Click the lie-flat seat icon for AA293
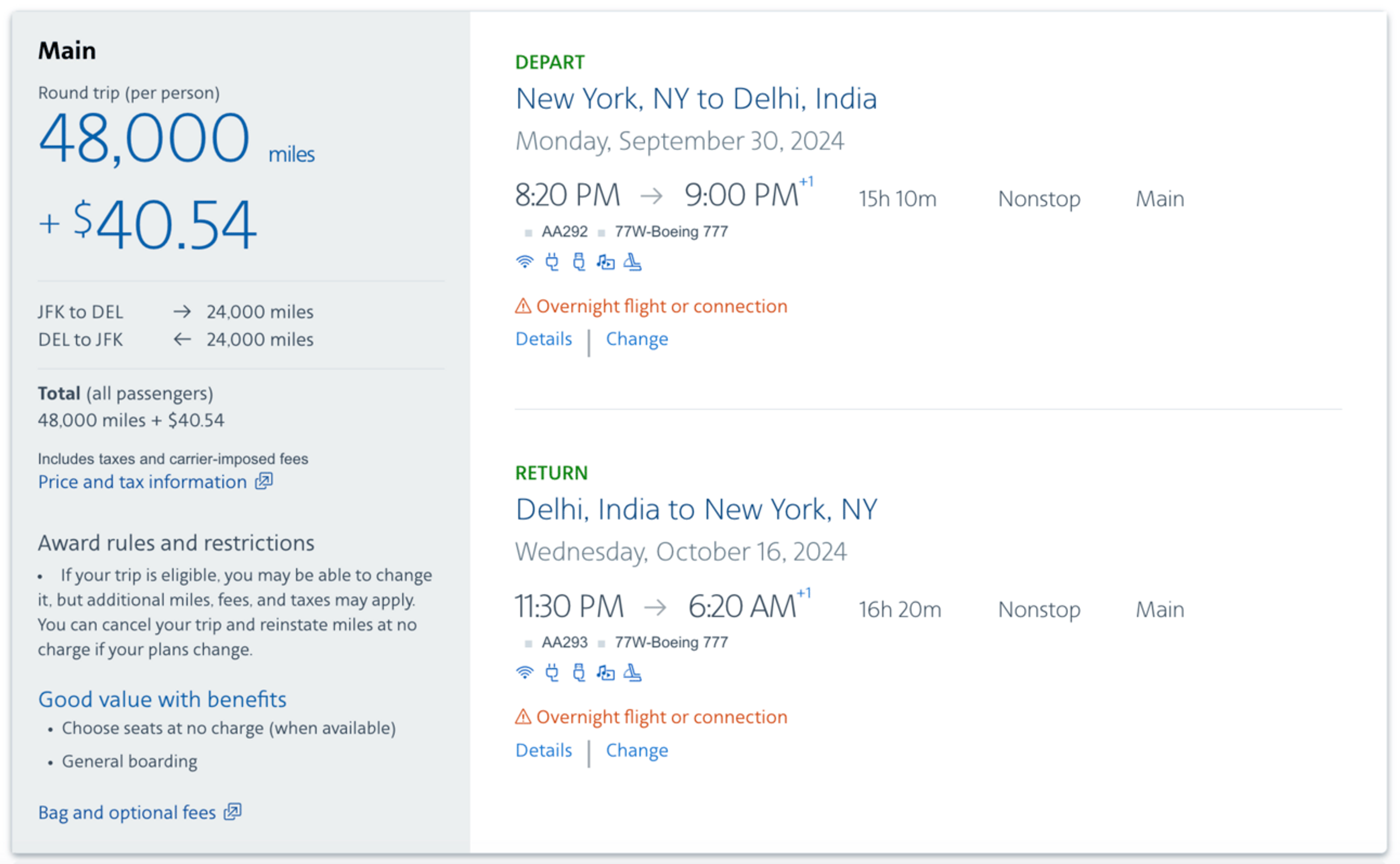Screen dimensions: 1400x864 [632, 673]
